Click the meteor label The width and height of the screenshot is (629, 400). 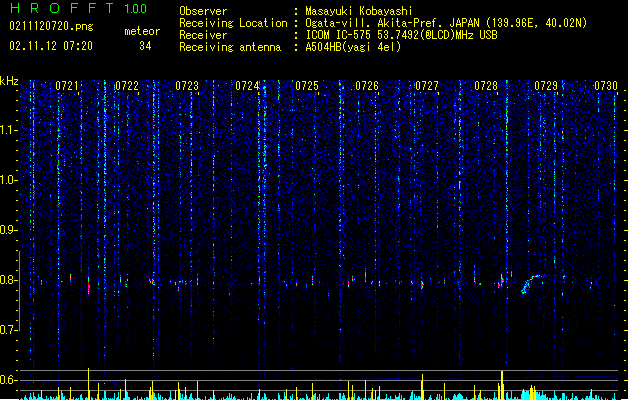(142, 31)
